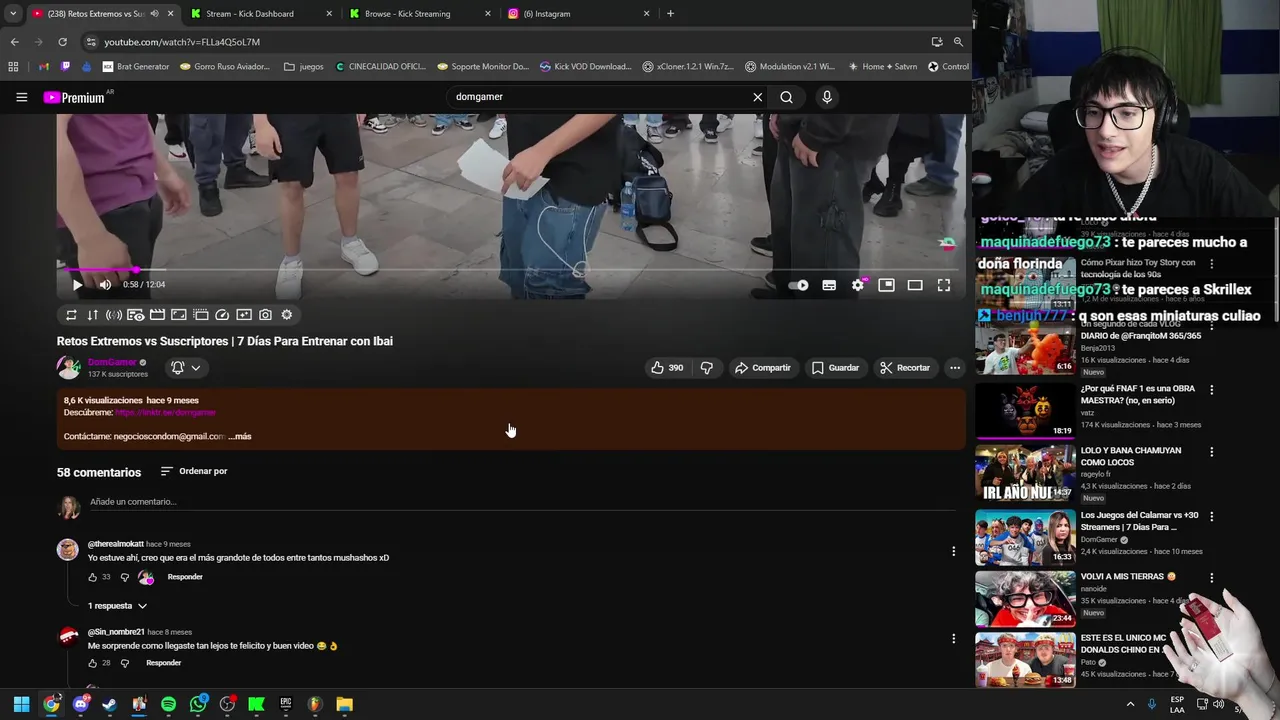Open File Explorer from the taskbar
Image resolution: width=1280 pixels, height=720 pixels.
(344, 704)
